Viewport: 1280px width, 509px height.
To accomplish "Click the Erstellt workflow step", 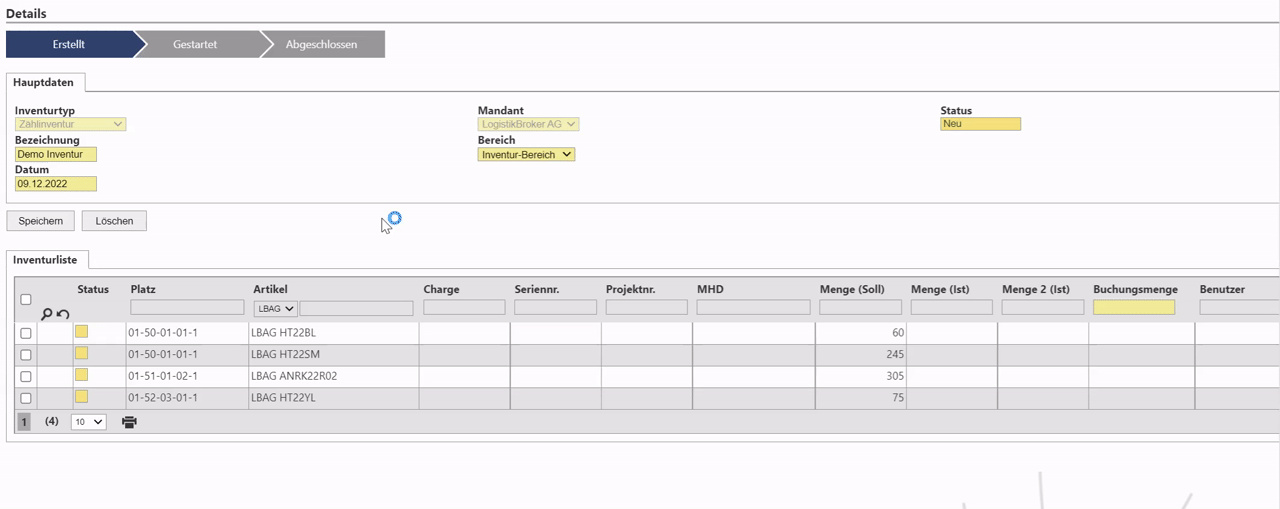I will click(x=69, y=44).
